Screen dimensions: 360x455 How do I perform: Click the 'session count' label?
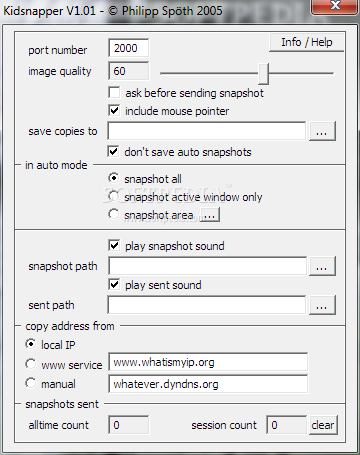[x=224, y=425]
